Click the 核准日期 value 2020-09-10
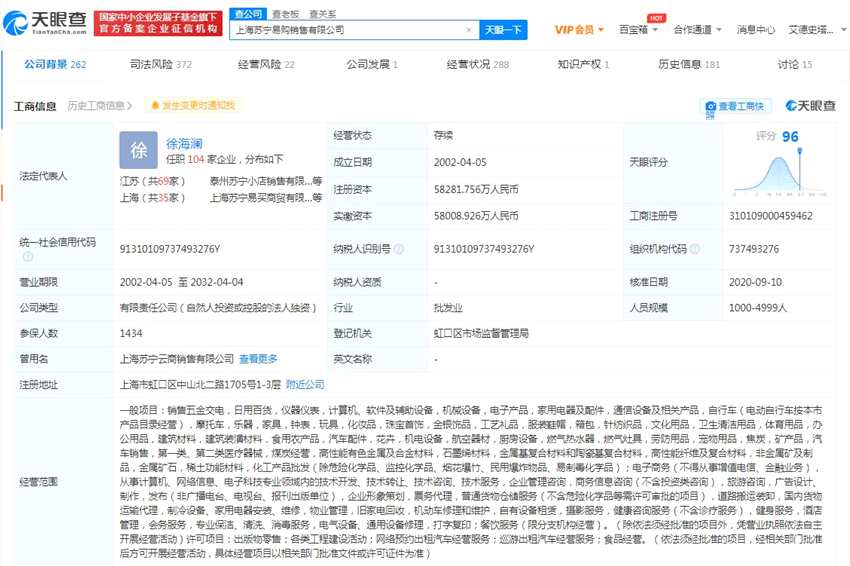Screen dimensions: 850x566 [x=755, y=282]
